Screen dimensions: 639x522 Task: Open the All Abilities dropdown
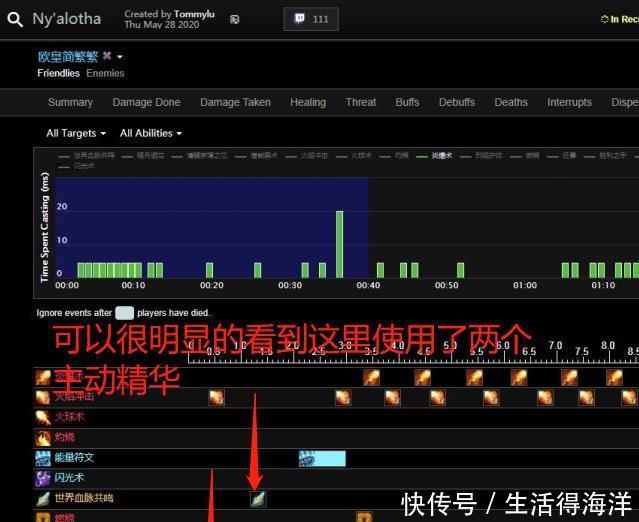(x=151, y=133)
